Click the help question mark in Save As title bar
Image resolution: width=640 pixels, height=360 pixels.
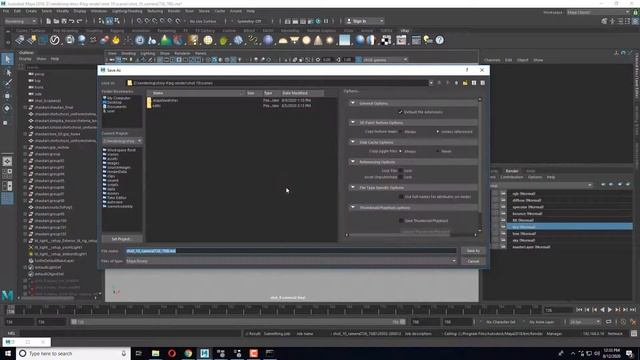click(467, 70)
